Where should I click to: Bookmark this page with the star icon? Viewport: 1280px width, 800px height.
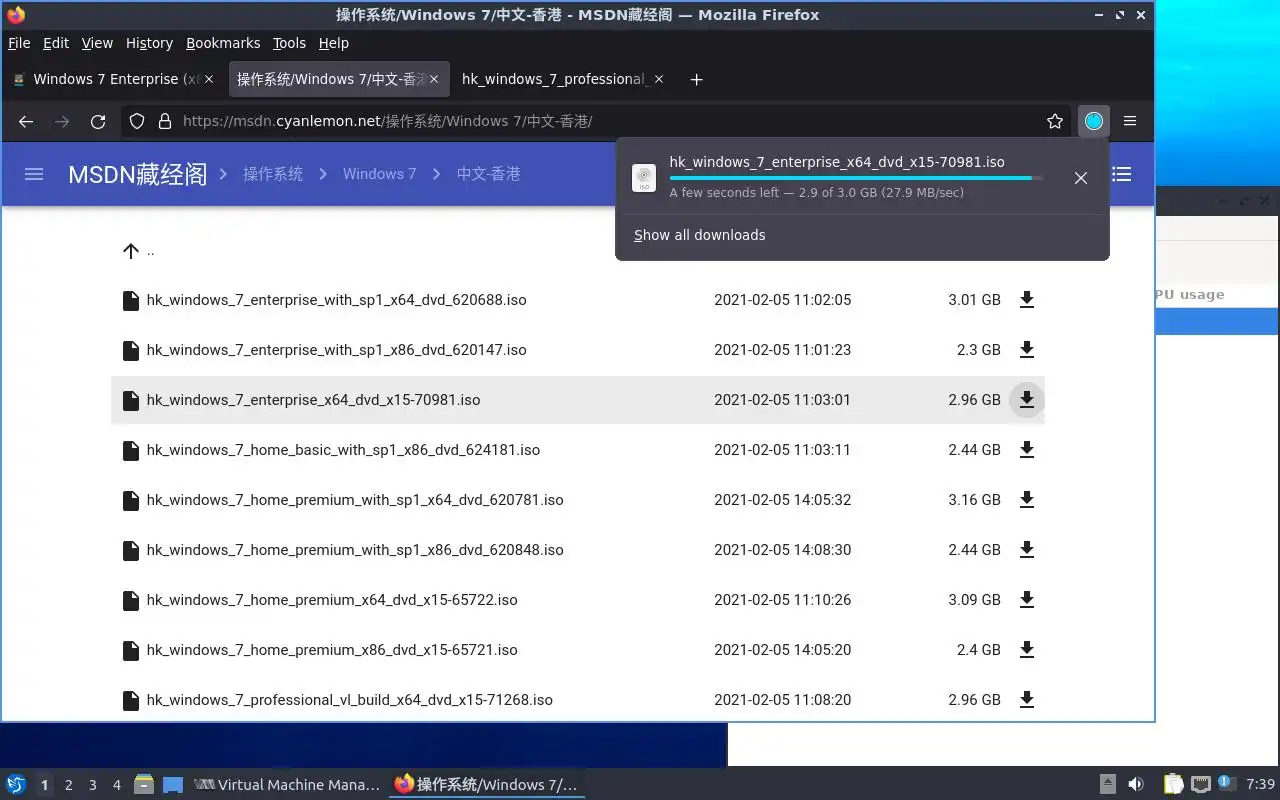tap(1055, 121)
